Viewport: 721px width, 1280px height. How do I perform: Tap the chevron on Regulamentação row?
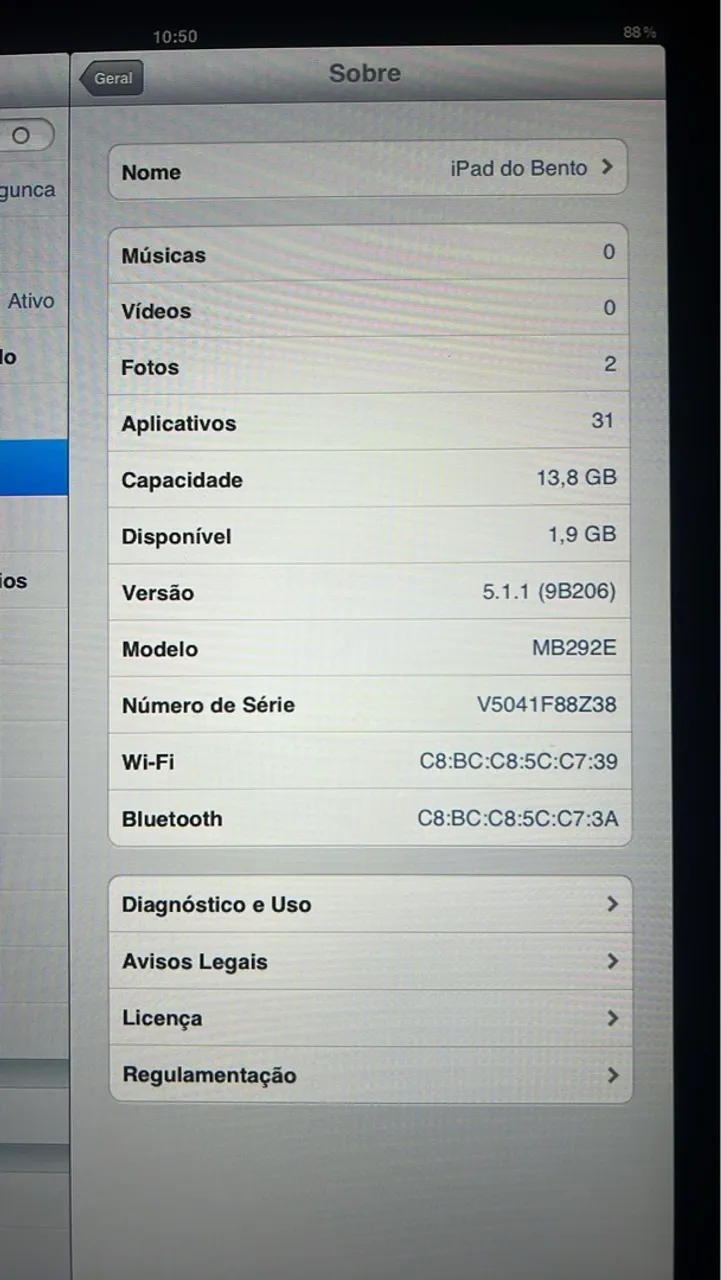(612, 1075)
